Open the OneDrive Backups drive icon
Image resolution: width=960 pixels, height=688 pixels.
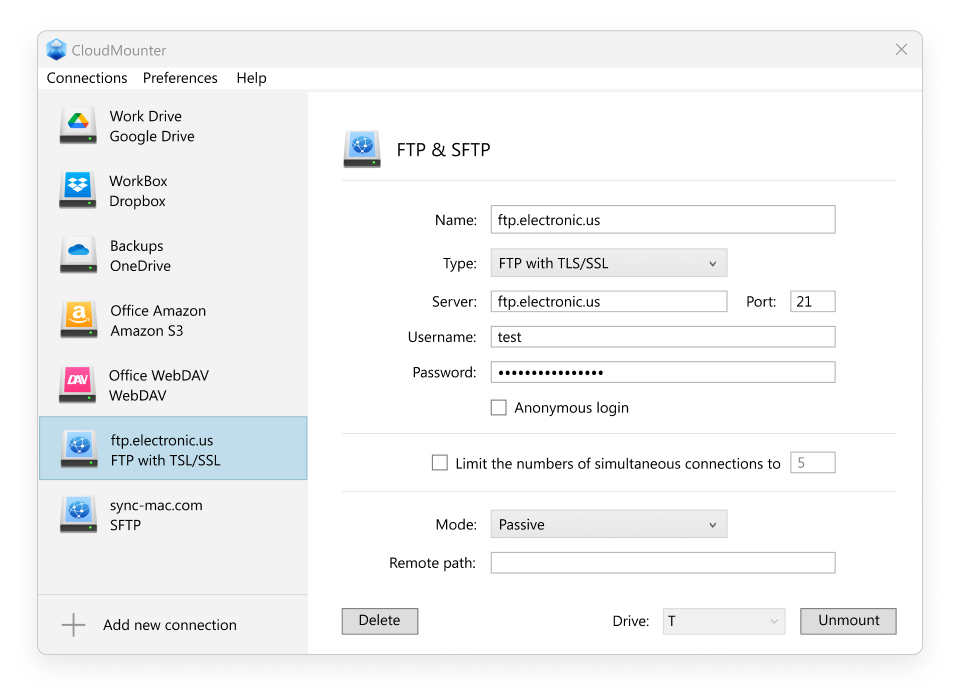tap(78, 256)
